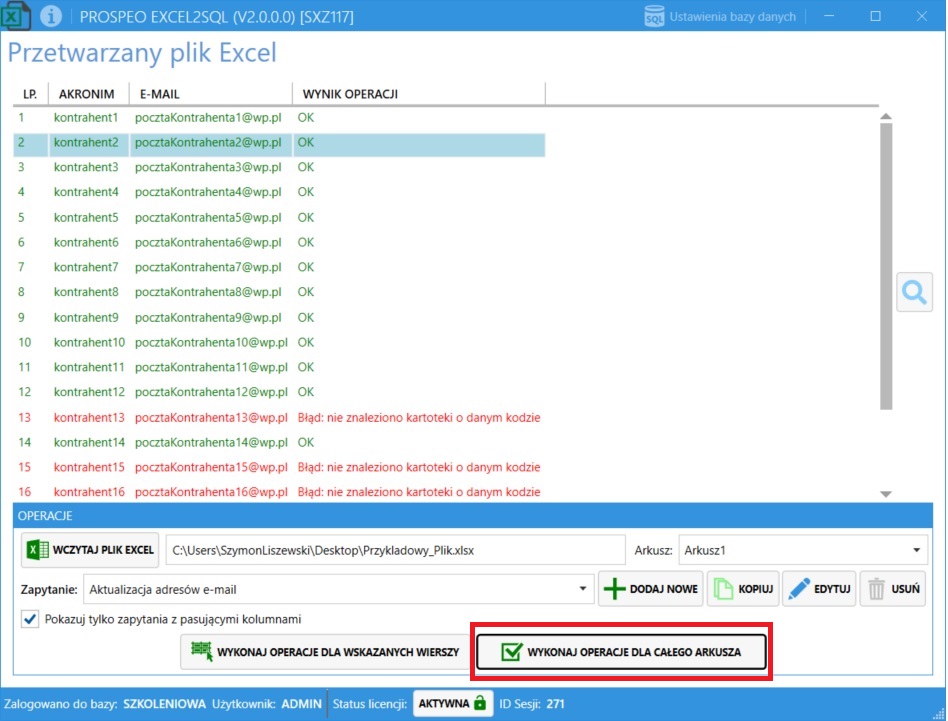Image resolution: width=948 pixels, height=721 pixels.
Task: Click the DODAJ NOWE button
Action: point(651,589)
